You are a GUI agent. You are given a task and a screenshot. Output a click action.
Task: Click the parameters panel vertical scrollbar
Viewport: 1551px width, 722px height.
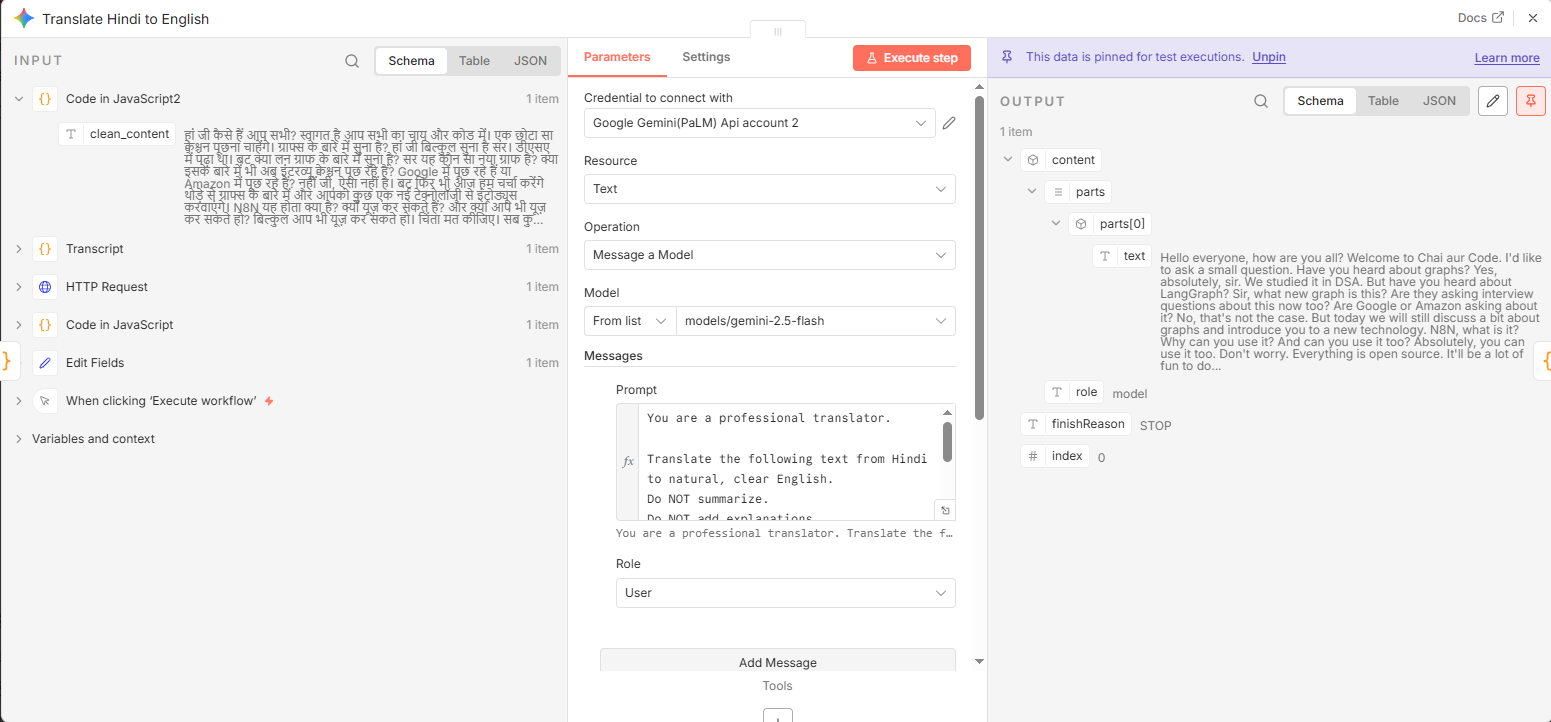tap(978, 240)
